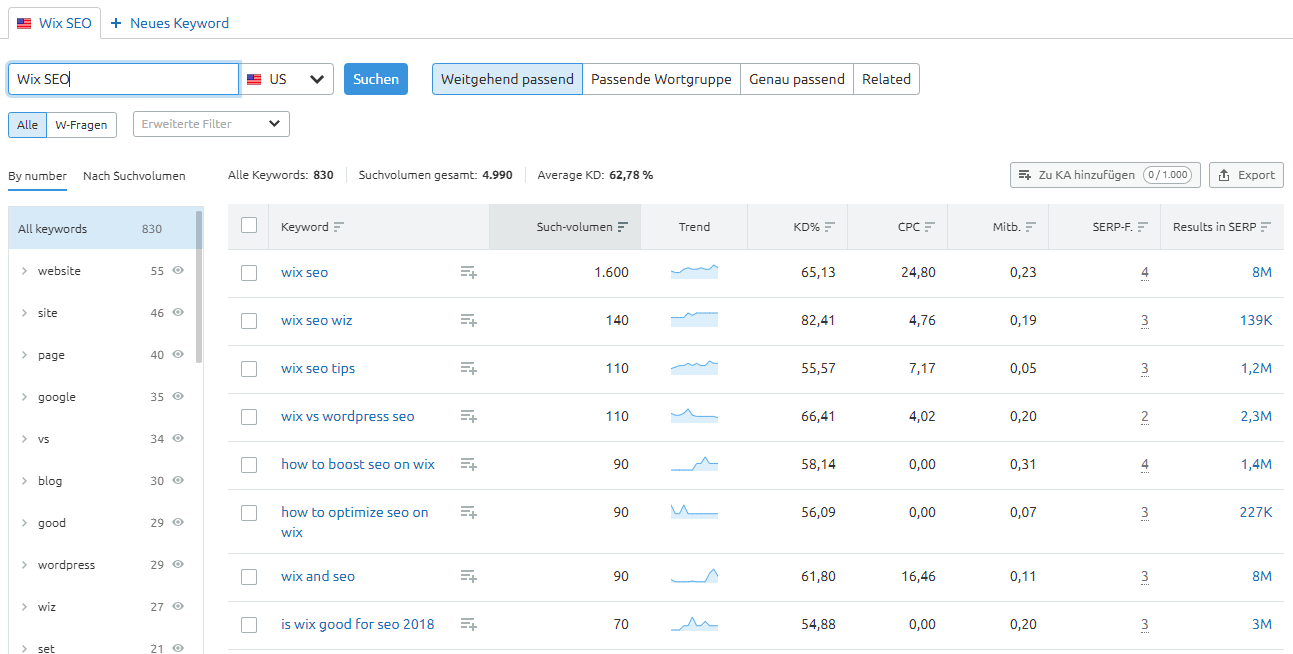Click the add-to-list icon next to "wix and seo"
The image size is (1293, 654).
468,577
